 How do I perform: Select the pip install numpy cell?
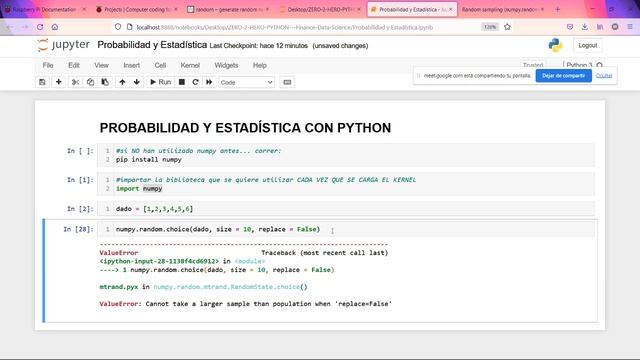346,155
